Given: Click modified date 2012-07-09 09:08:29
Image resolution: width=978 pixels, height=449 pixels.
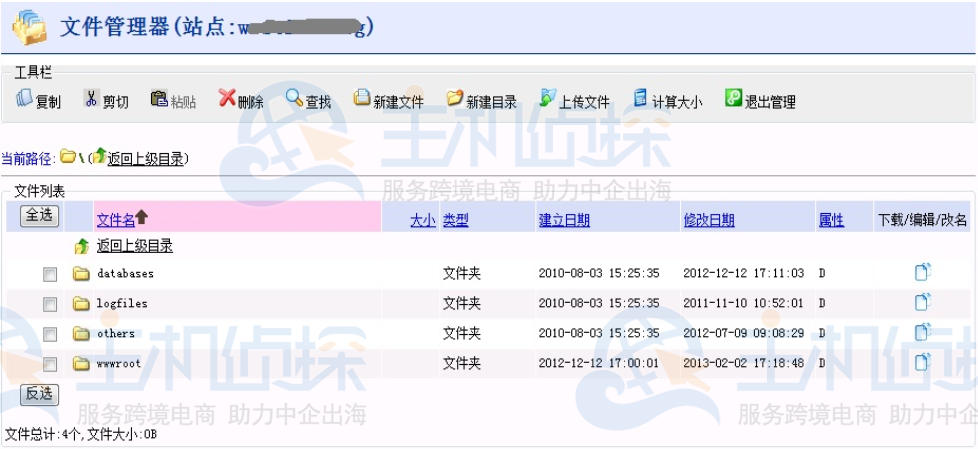Looking at the screenshot, I should [743, 333].
